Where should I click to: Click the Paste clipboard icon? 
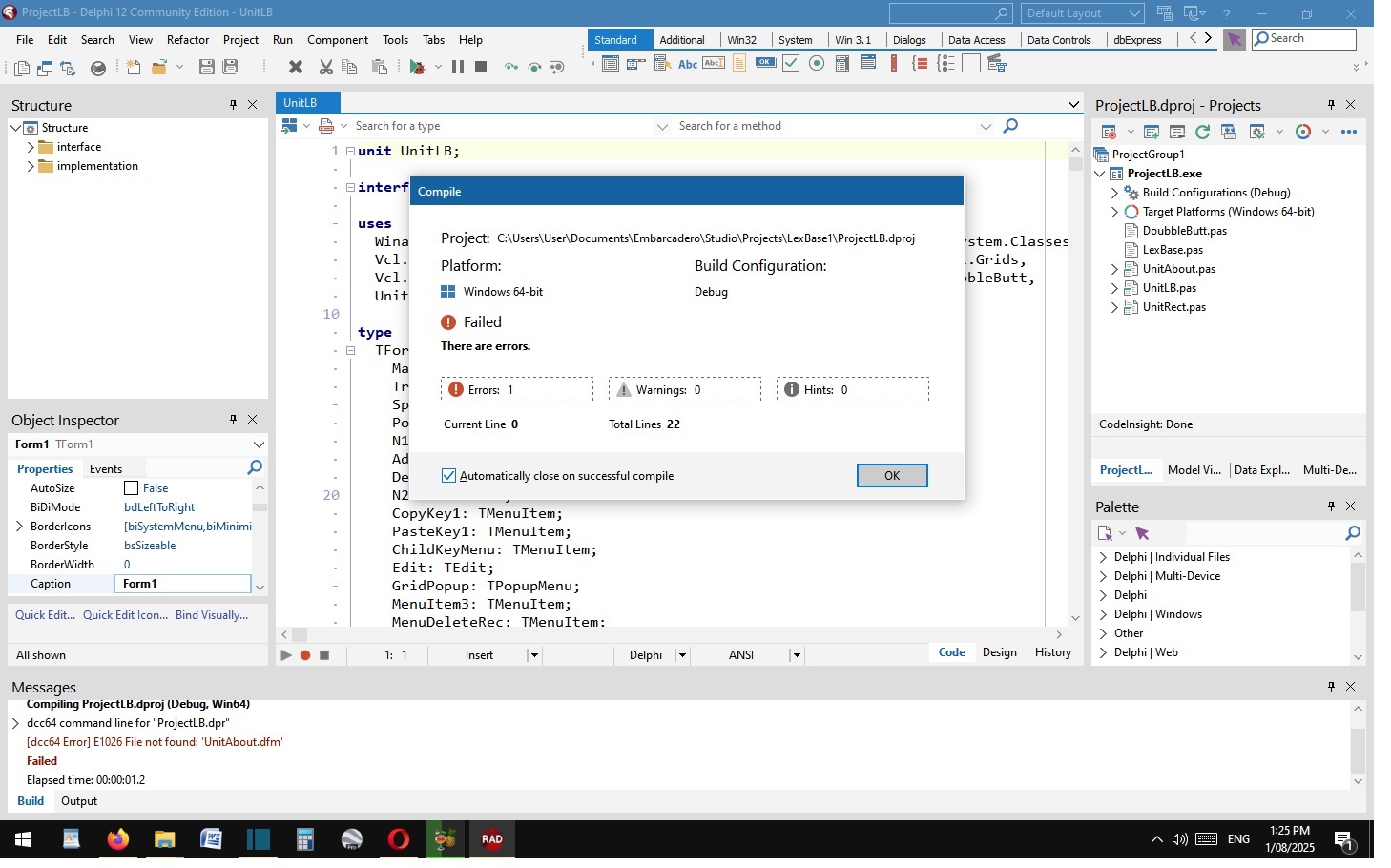pyautogui.click(x=380, y=67)
